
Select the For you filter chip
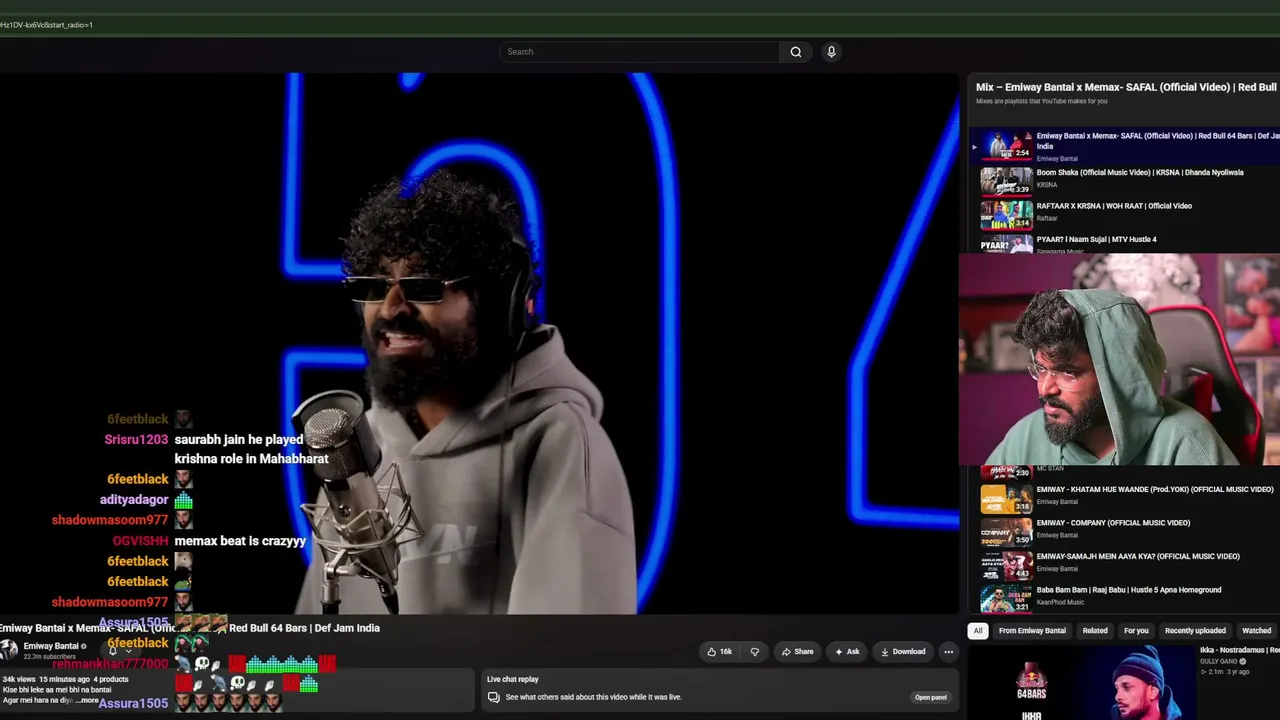(1136, 631)
